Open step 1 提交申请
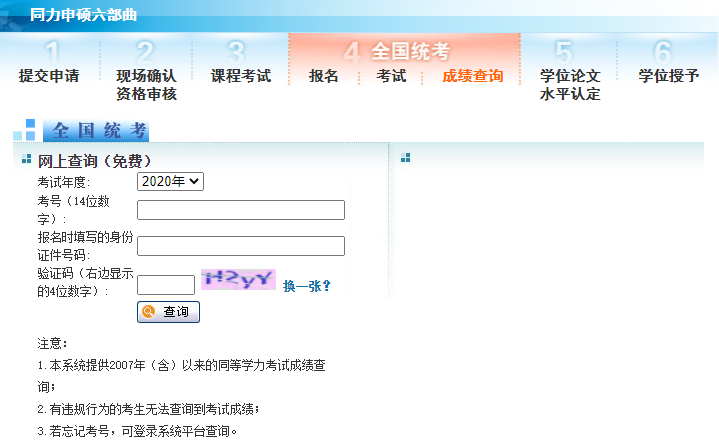The image size is (719, 440). (x=49, y=76)
